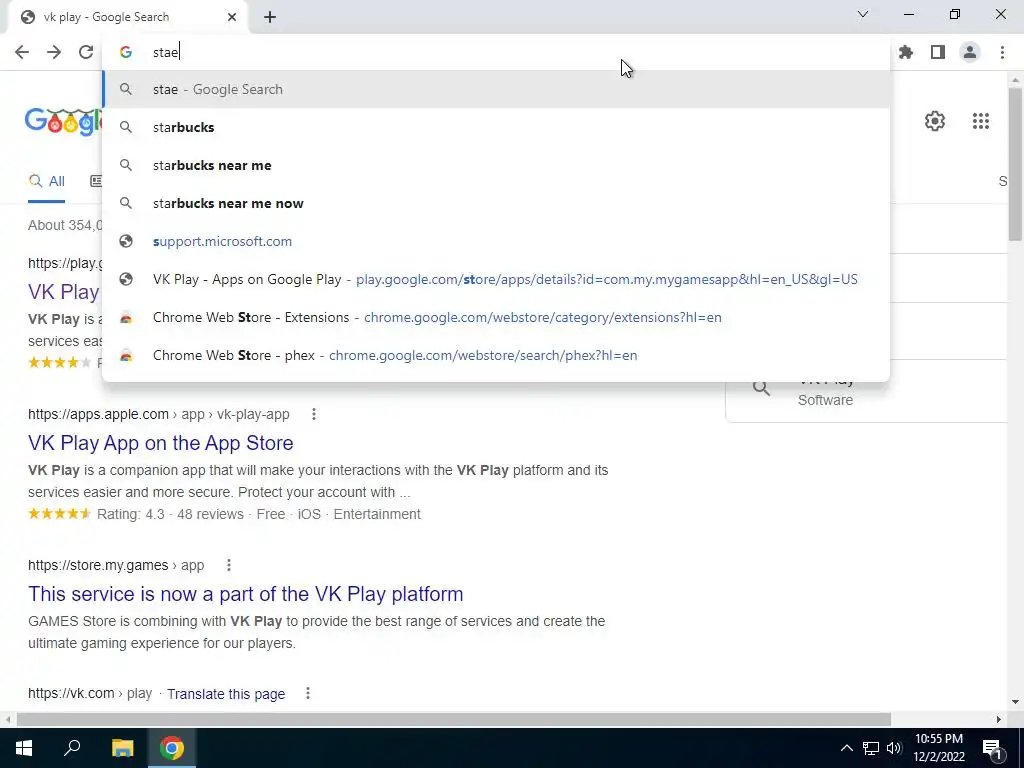Open 'Chrome Web Store - Extensions' suggestion
This screenshot has height=768, width=1024.
pos(496,317)
